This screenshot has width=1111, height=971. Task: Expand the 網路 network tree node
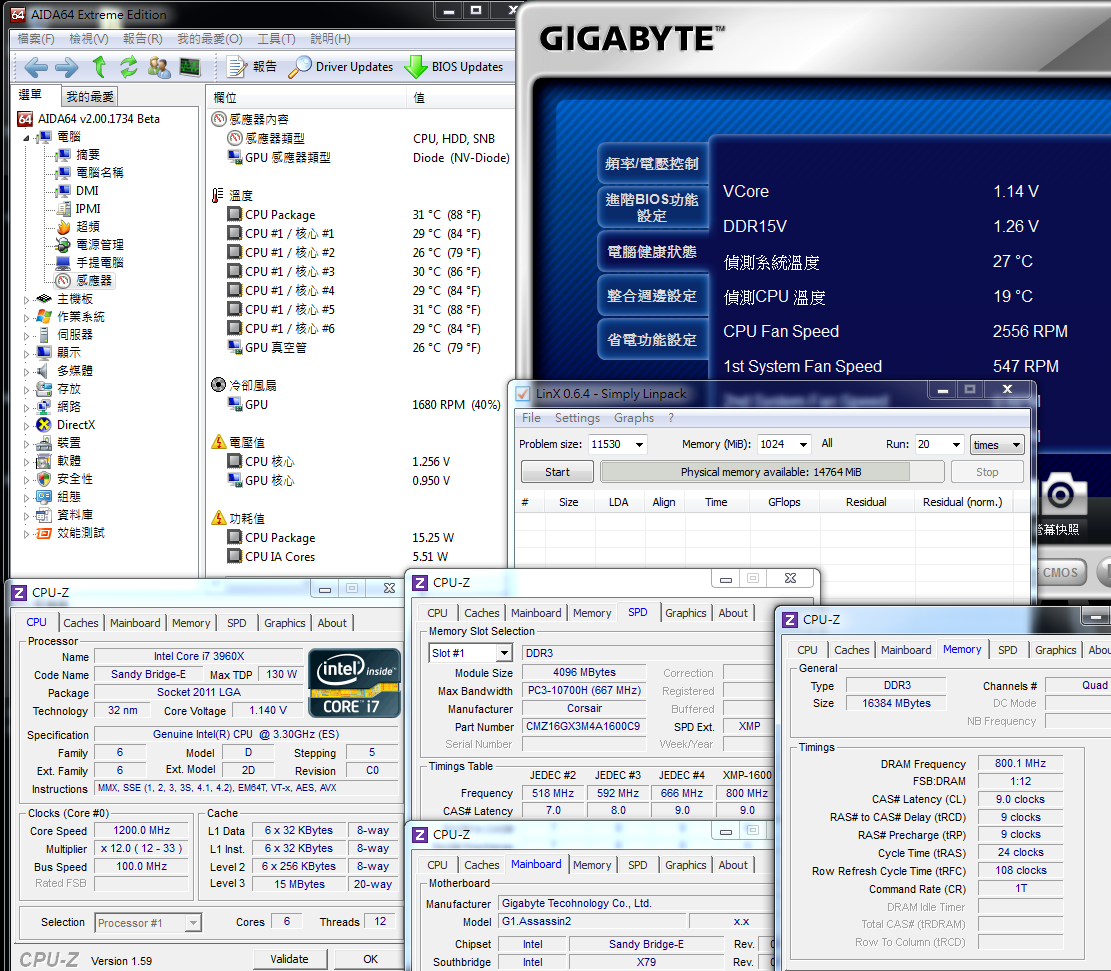click(x=26, y=408)
